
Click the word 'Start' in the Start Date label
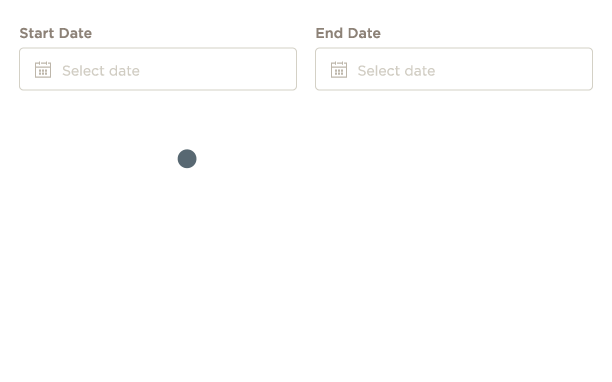pos(37,33)
